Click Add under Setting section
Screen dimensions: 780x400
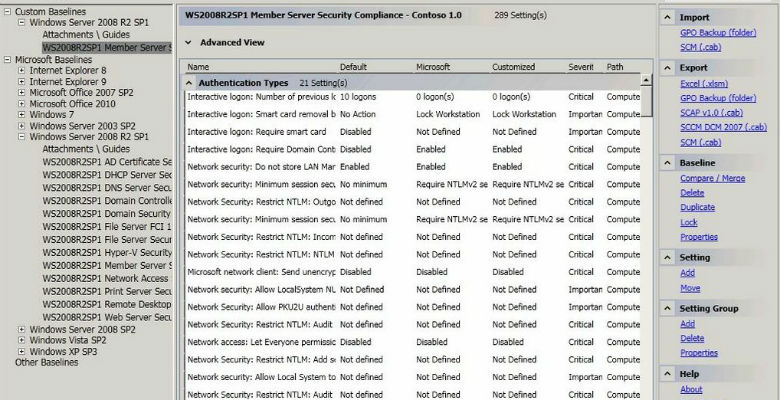[687, 273]
